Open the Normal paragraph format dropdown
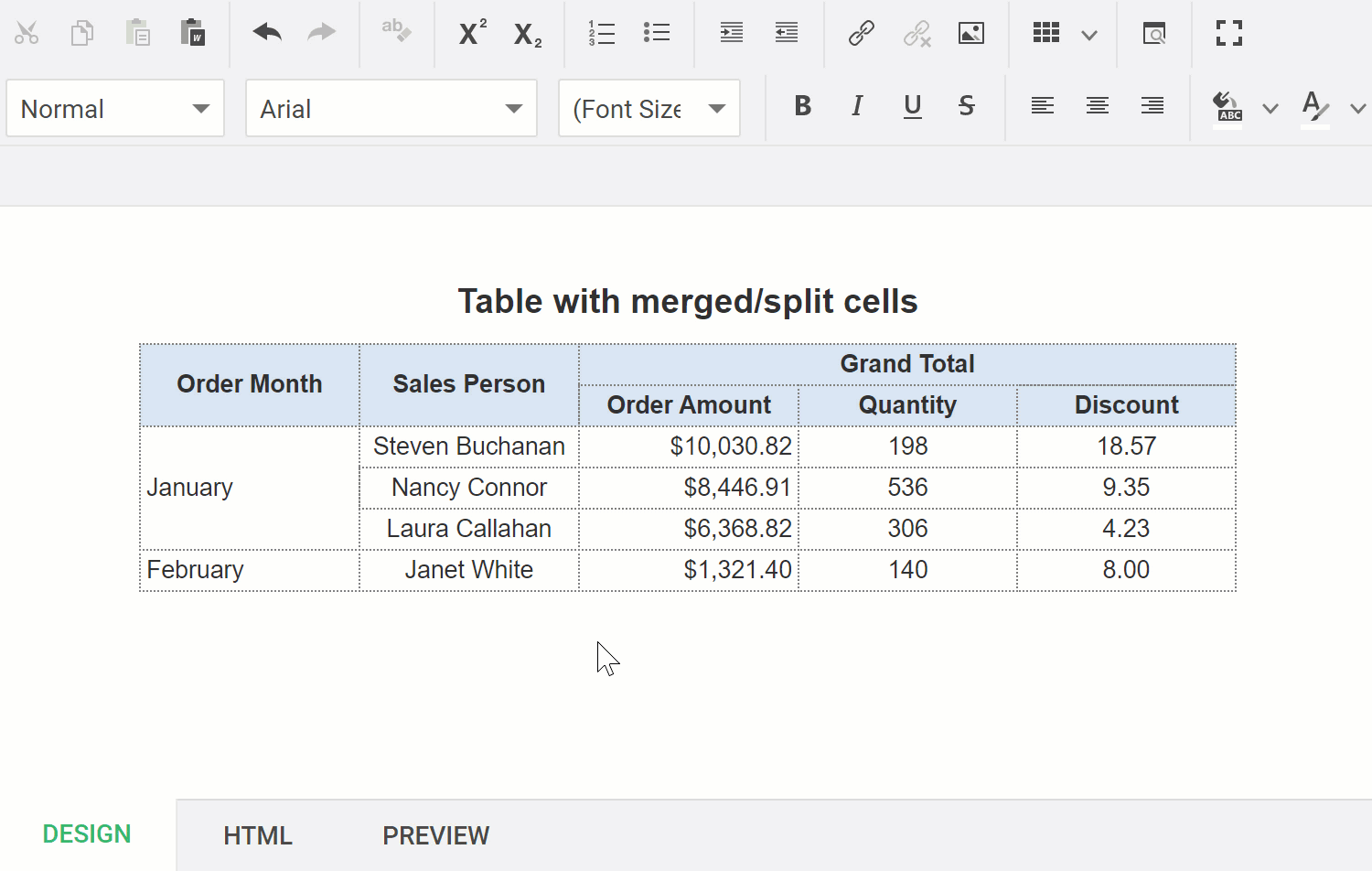 tap(115, 109)
